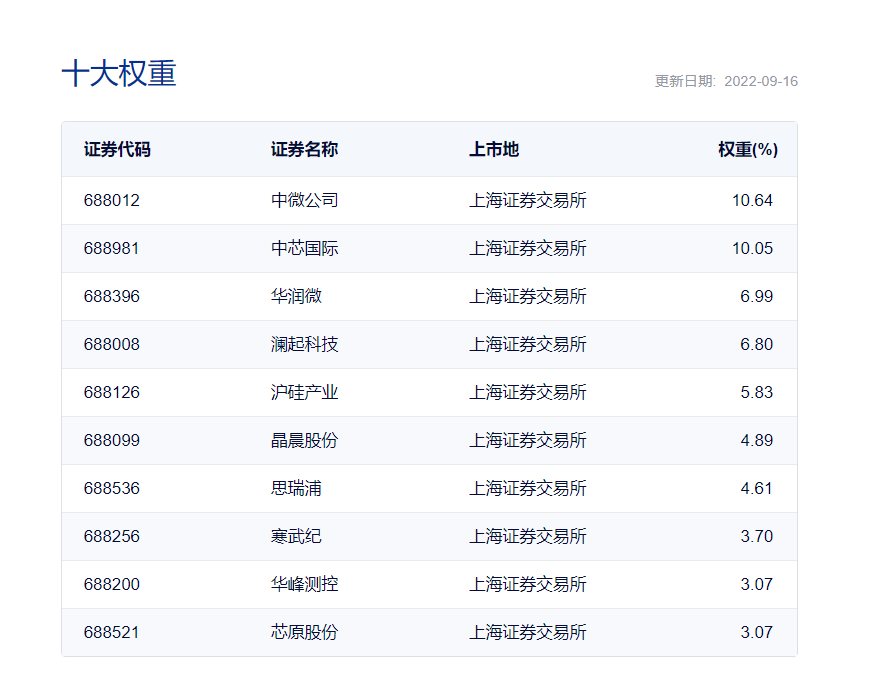Click the 华峰测控 security name
This screenshot has height=677, width=891.
304,584
